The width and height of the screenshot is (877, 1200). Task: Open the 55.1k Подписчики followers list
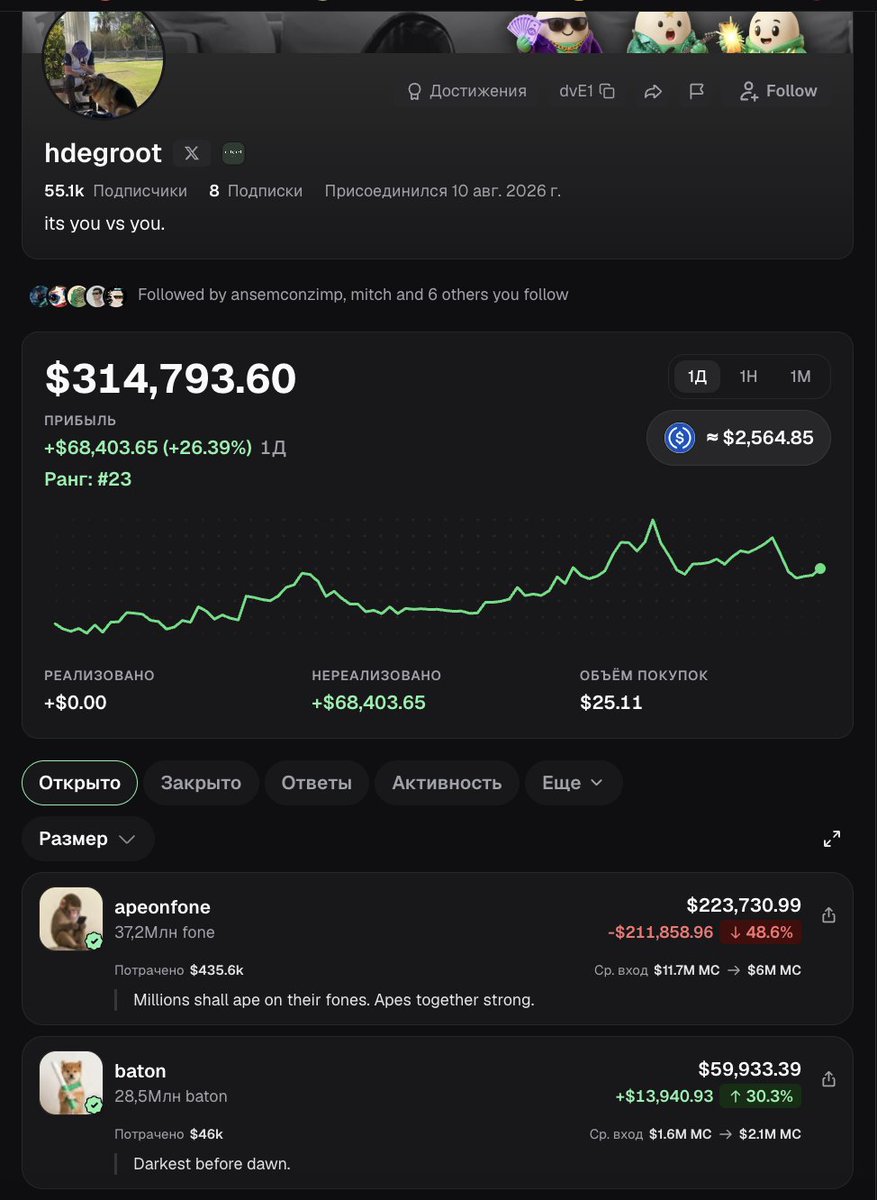point(116,190)
